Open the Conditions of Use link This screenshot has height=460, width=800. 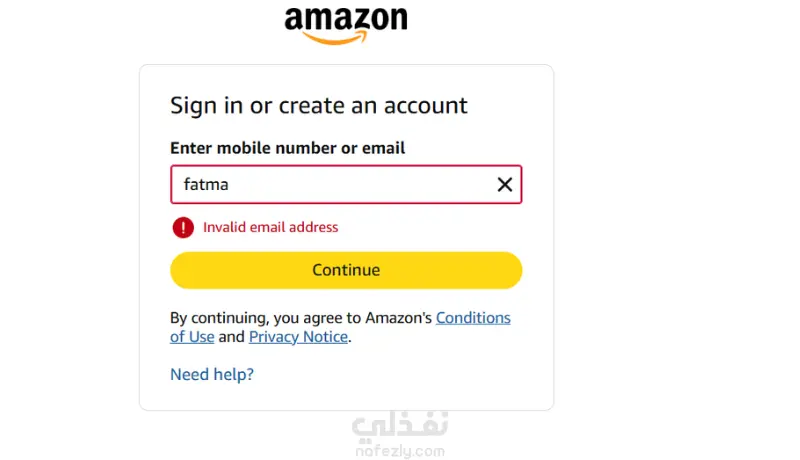pos(473,318)
